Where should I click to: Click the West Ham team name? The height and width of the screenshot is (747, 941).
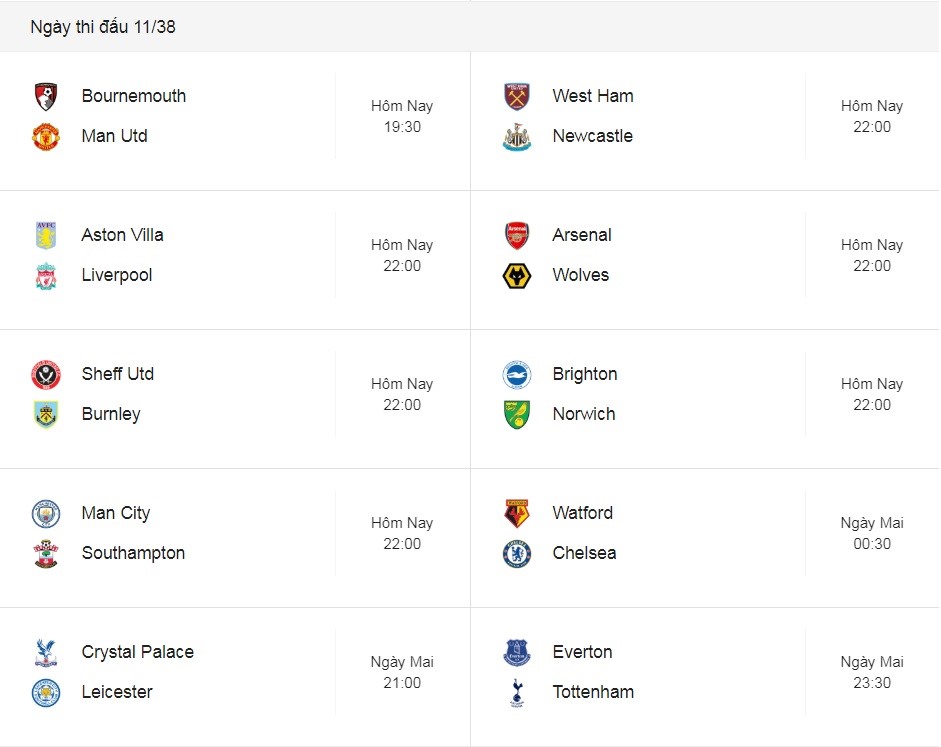click(x=592, y=95)
